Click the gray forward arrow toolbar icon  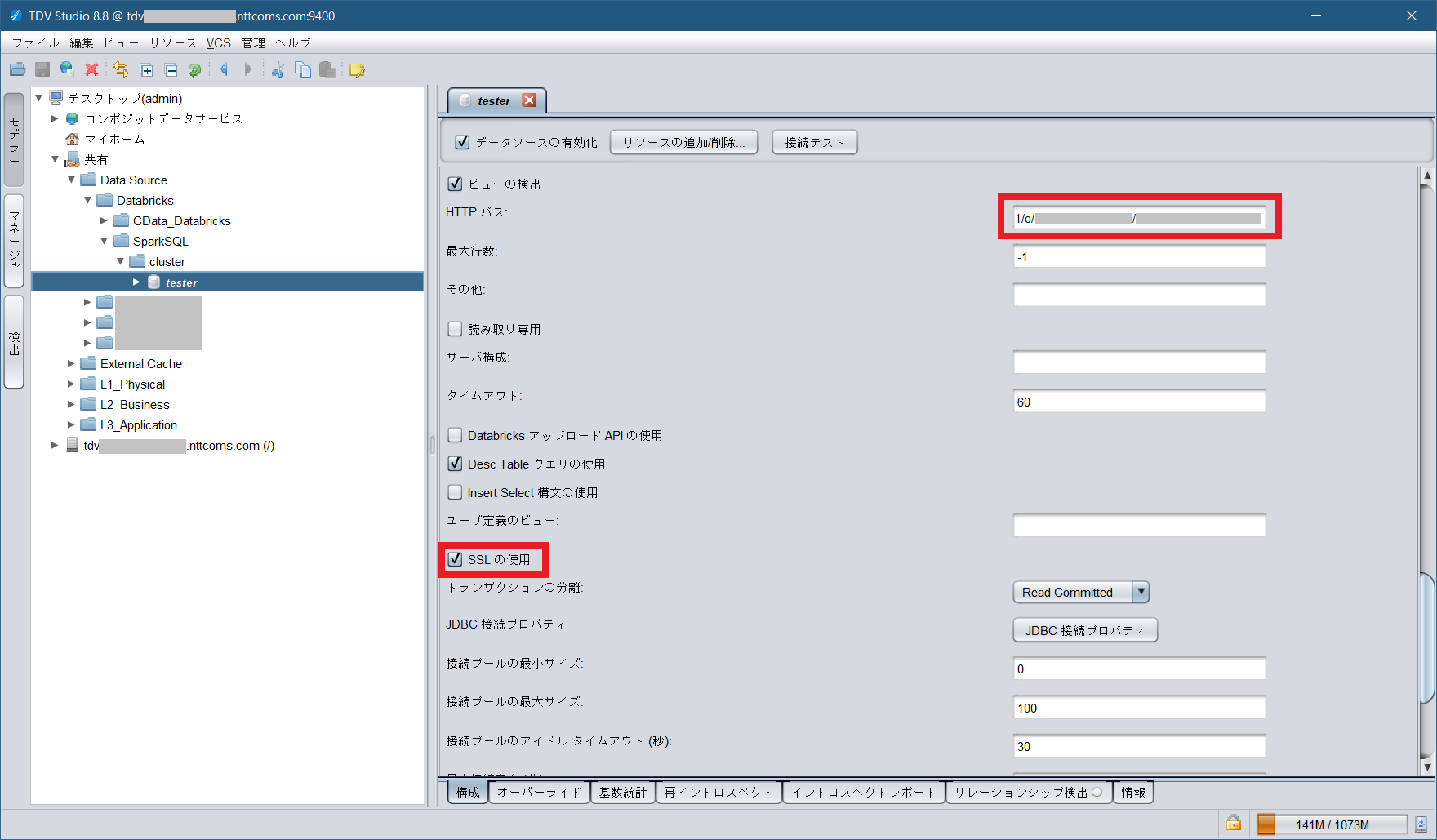(248, 70)
